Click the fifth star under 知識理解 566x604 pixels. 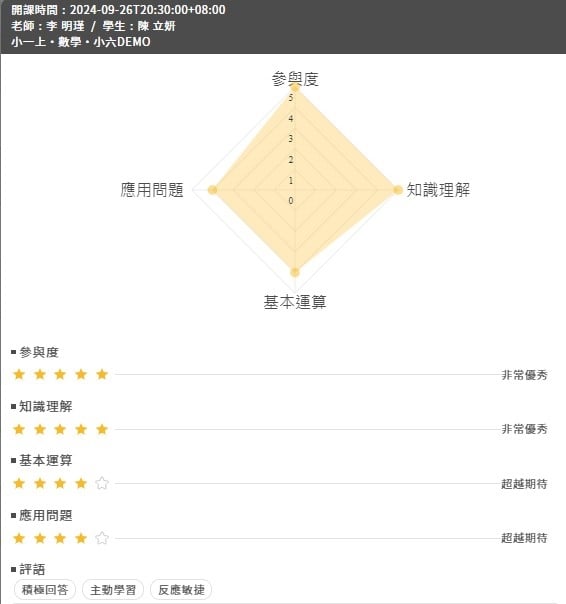102,429
